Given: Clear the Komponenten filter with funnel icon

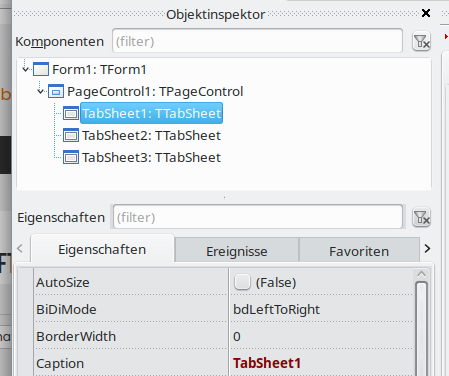Looking at the screenshot, I should (x=421, y=41).
